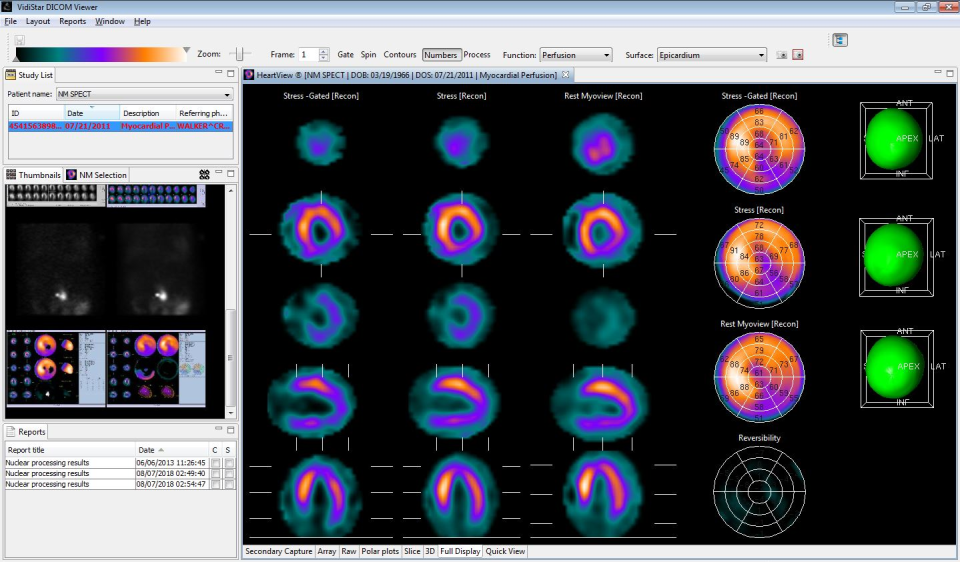Expand the Surface dropdown showing Epicardium

[711, 55]
